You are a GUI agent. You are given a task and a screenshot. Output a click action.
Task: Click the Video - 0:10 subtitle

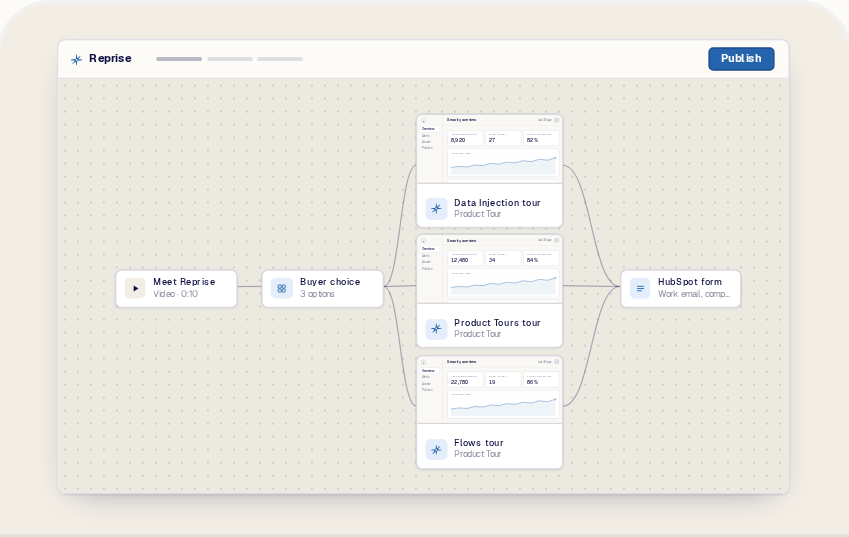click(x=175, y=294)
